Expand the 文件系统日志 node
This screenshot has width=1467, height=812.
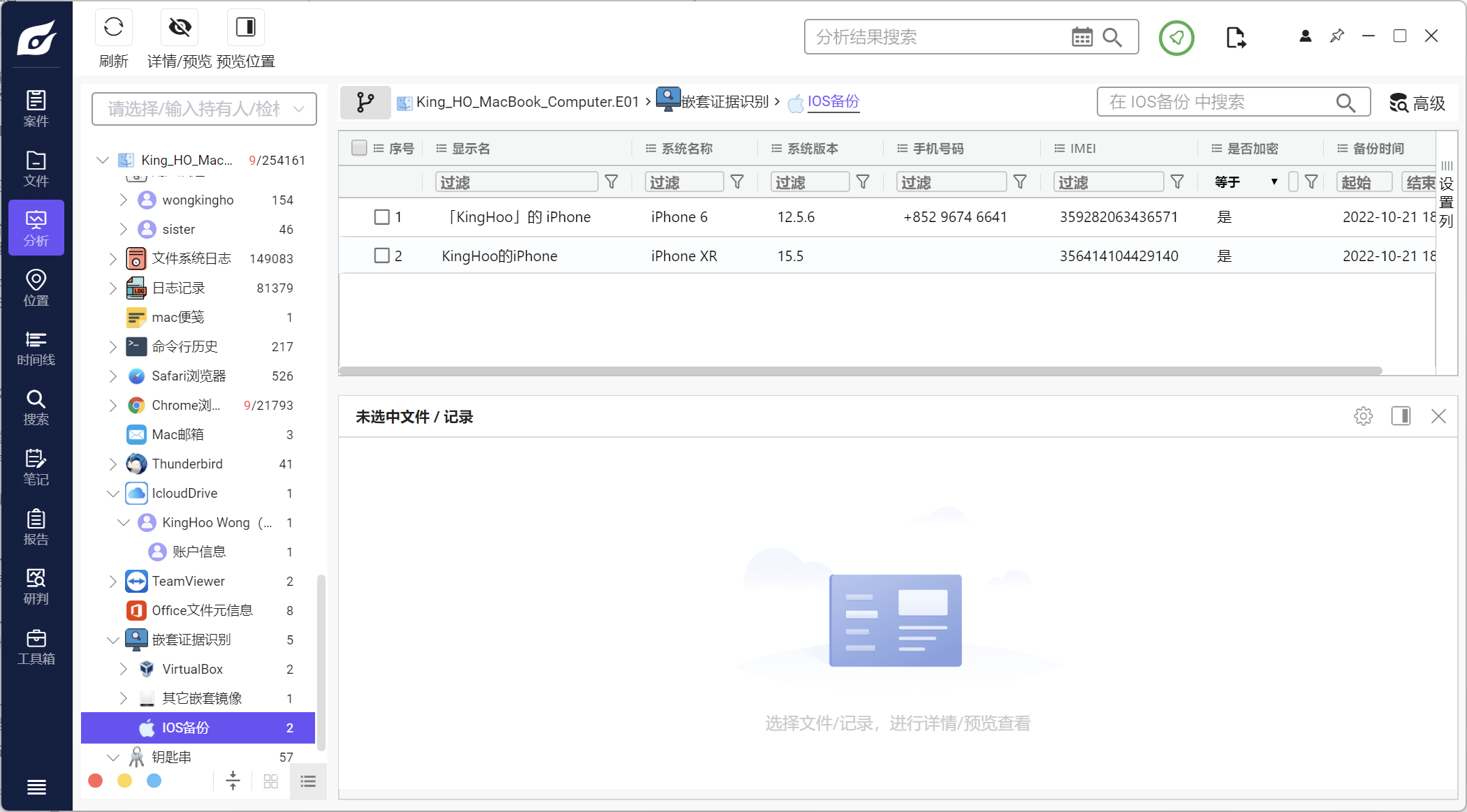112,259
